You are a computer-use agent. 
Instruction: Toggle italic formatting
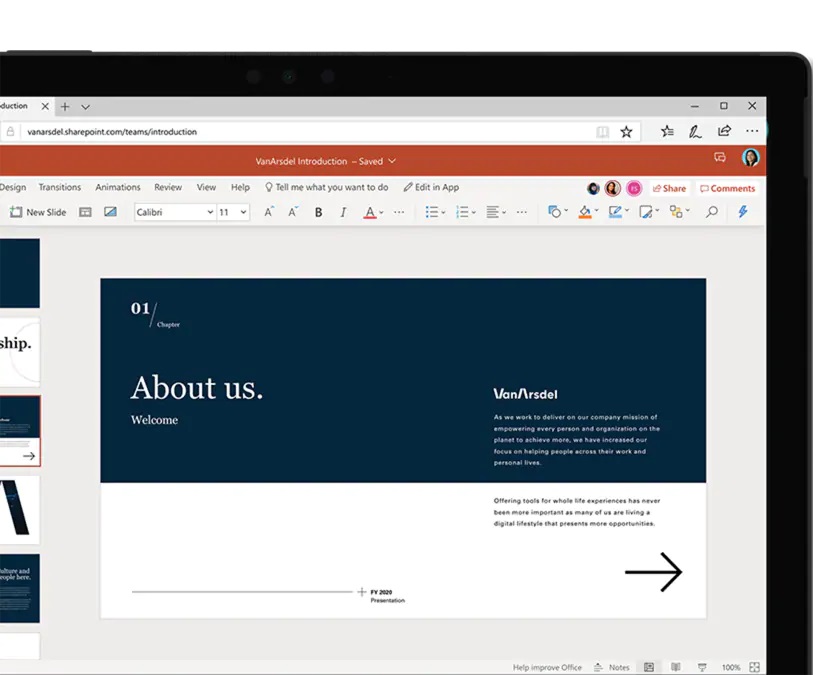[343, 212]
